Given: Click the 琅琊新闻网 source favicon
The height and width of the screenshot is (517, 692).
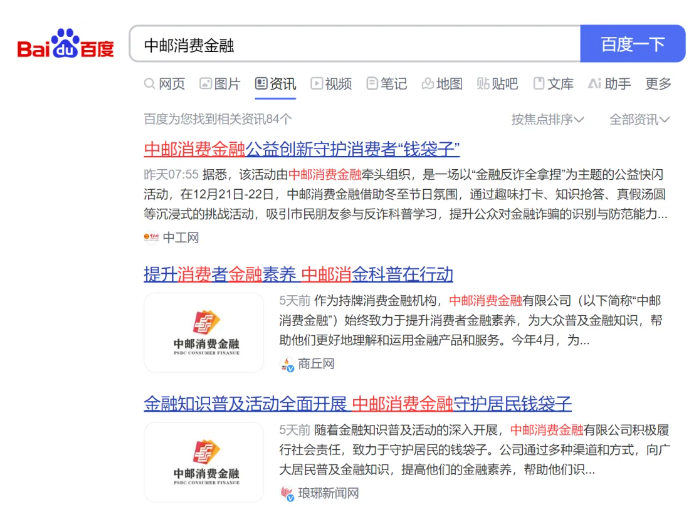Looking at the screenshot, I should 287,494.
